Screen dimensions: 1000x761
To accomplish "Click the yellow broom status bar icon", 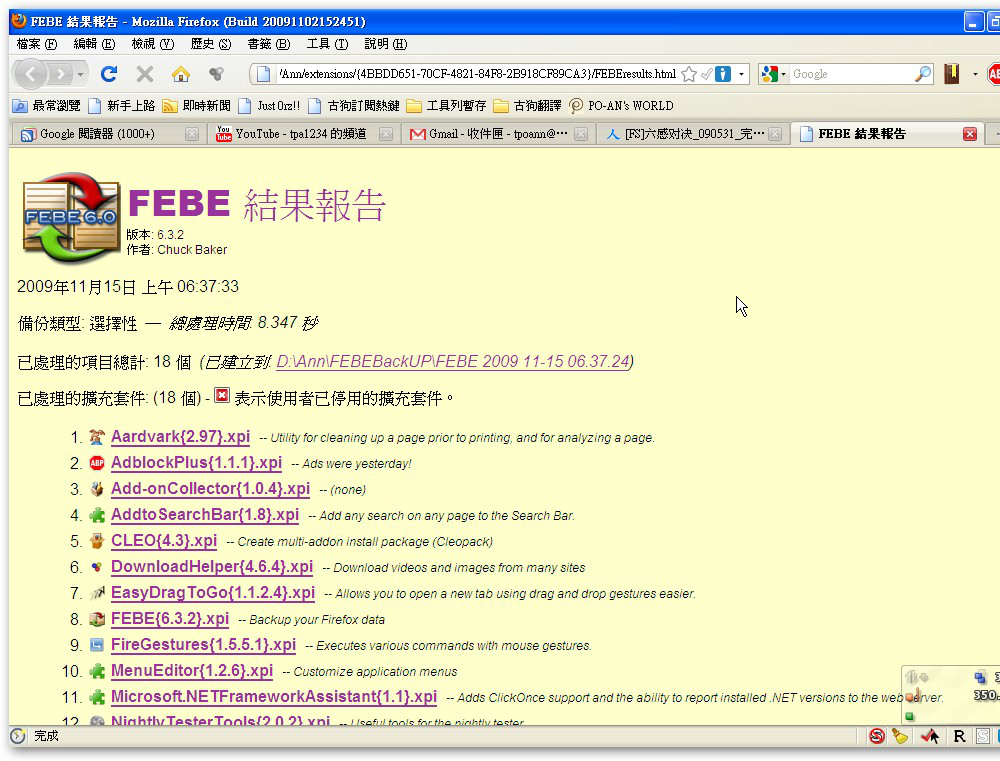I will [x=900, y=736].
